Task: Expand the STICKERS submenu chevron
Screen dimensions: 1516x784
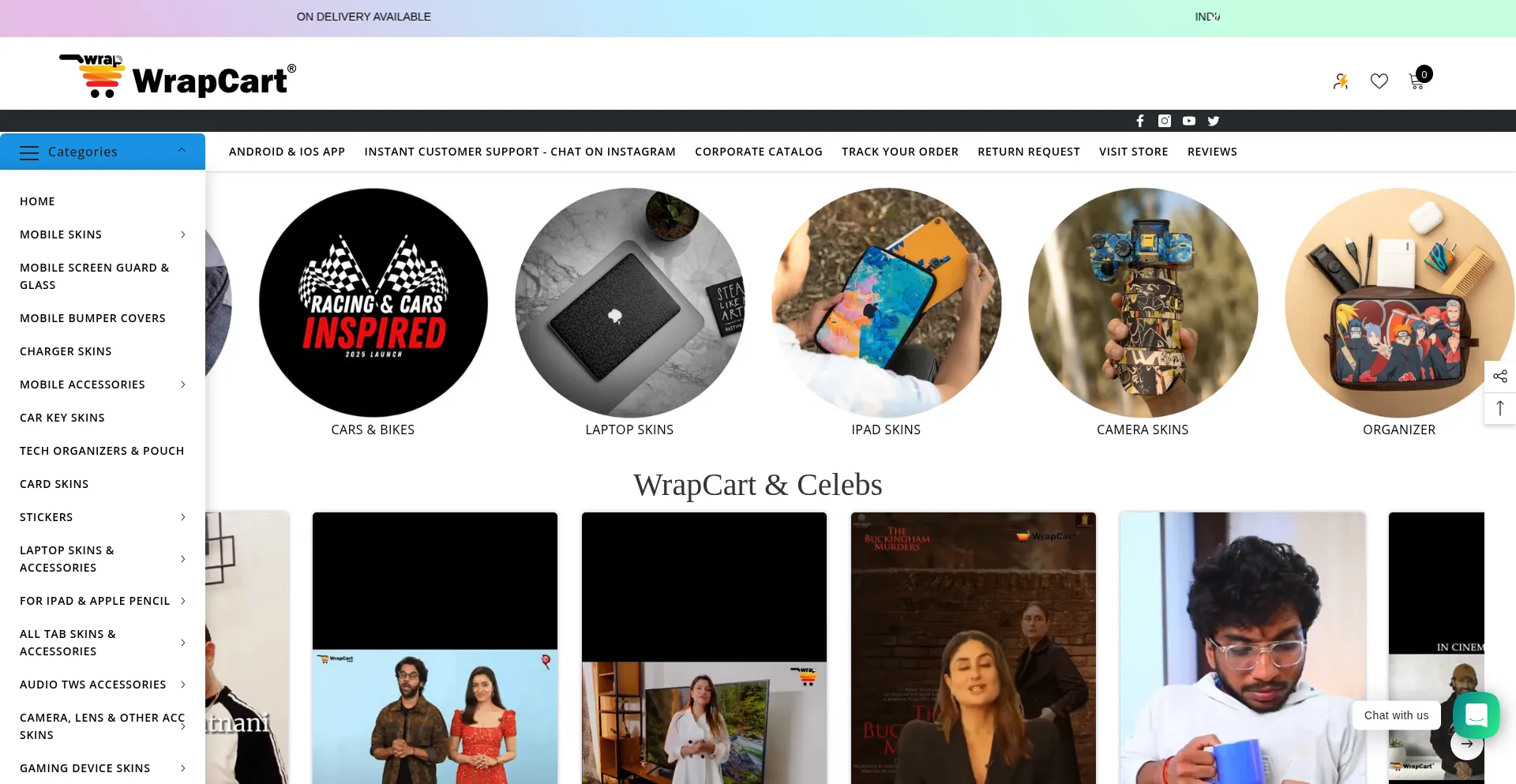Action: [182, 517]
